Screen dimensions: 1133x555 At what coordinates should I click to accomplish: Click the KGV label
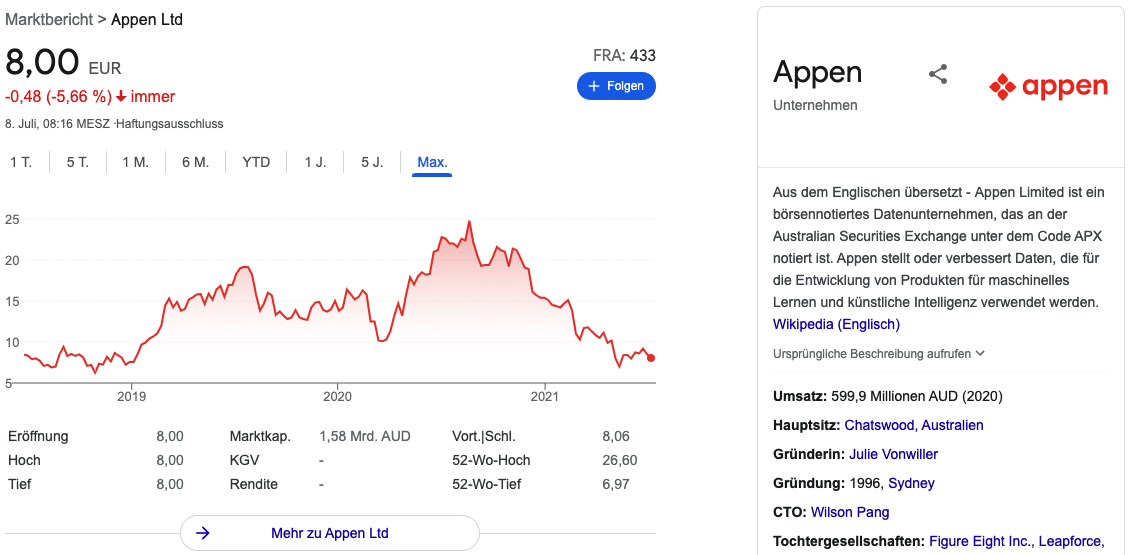pyautogui.click(x=244, y=460)
